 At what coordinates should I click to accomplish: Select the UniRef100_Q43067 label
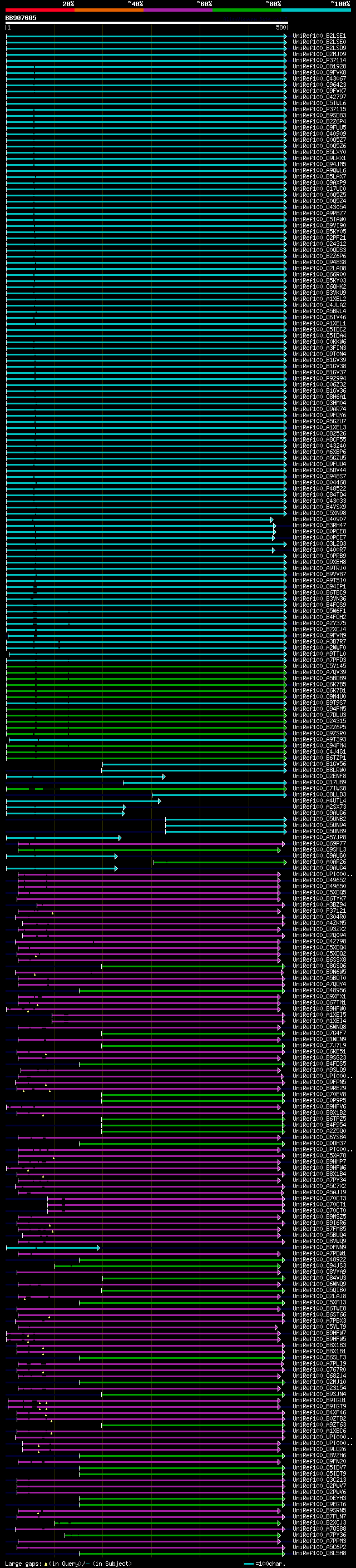(319, 78)
